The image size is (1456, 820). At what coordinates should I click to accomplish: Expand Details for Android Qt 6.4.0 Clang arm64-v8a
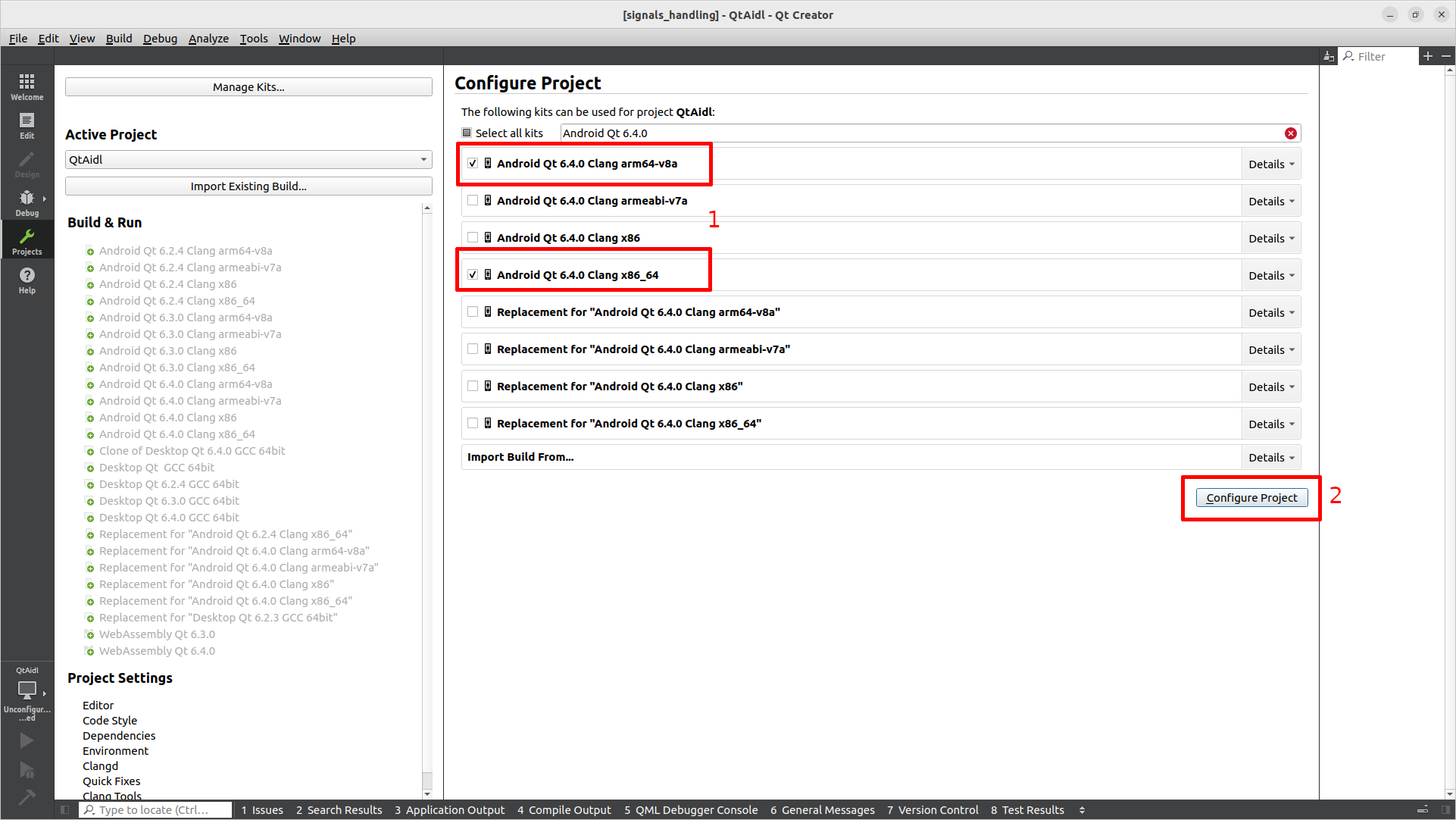click(1270, 164)
